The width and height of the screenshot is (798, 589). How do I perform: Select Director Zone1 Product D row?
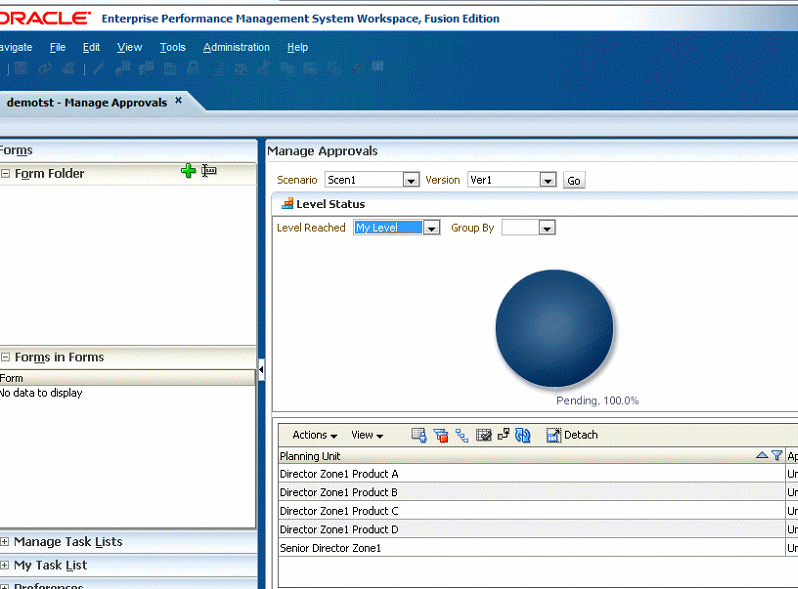point(532,529)
